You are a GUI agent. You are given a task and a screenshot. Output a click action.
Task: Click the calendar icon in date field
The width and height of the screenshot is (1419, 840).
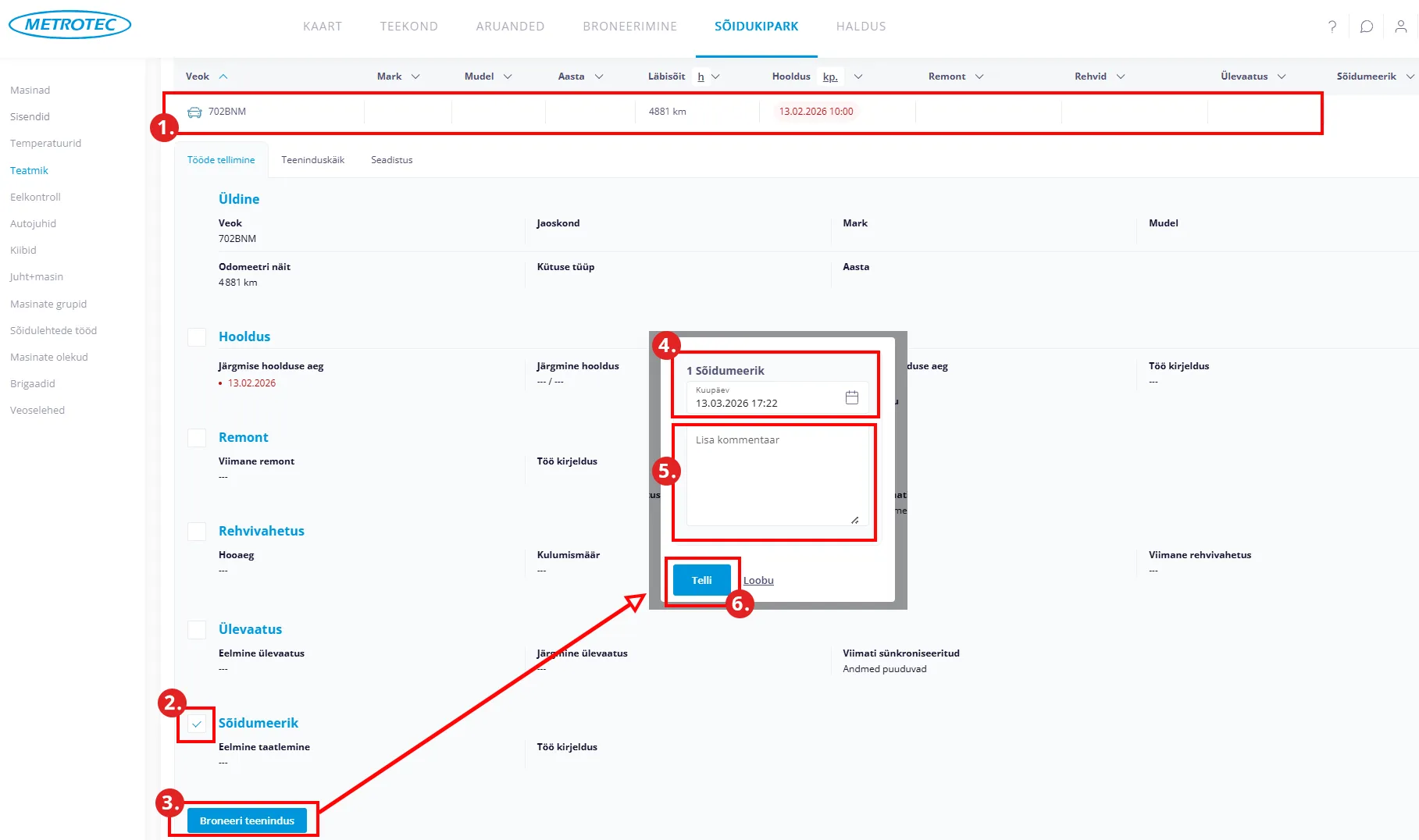click(851, 397)
